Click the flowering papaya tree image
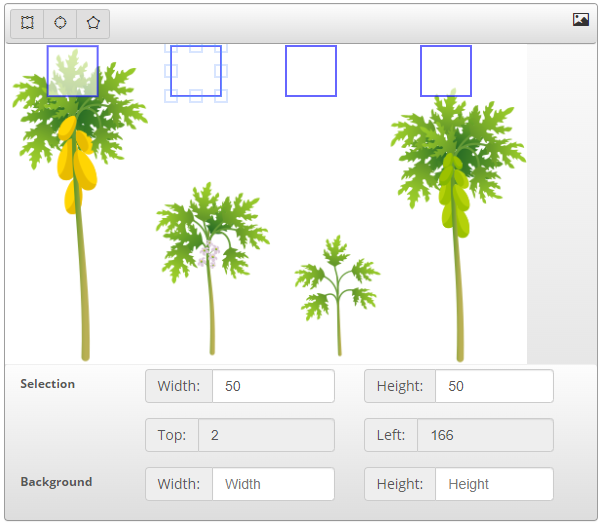 point(210,250)
